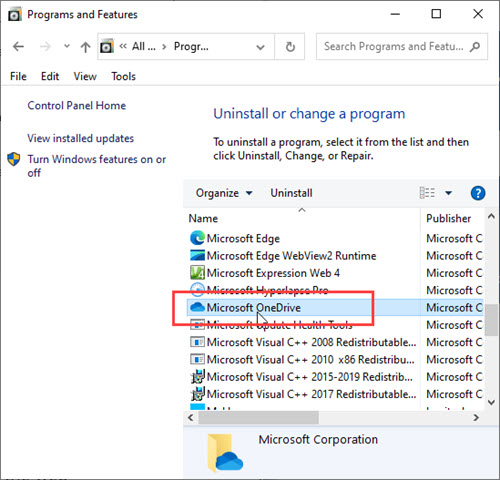Expand the view options dropdown arrow
Viewport: 500px width, 480px height.
tap(449, 193)
